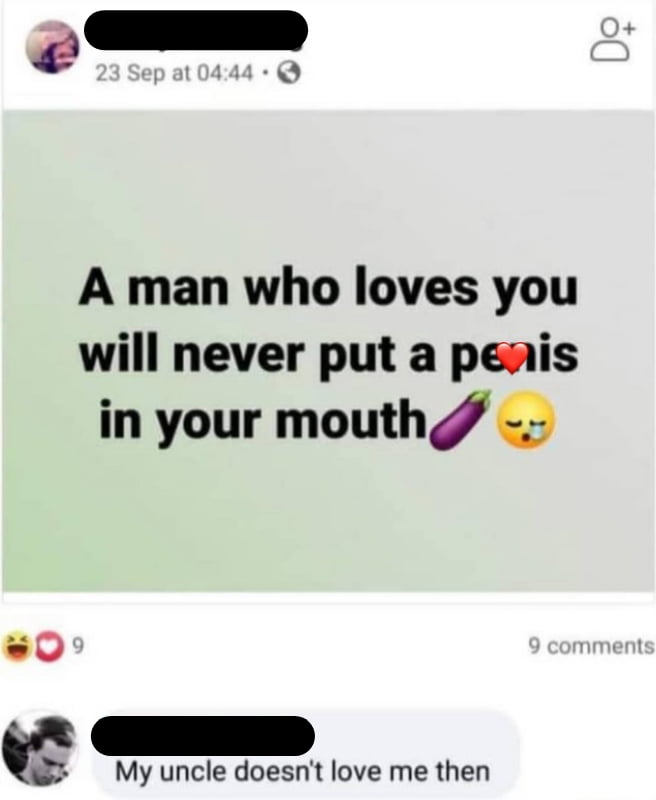This screenshot has width=656, height=800.
Task: Click the redacted commenter name
Action: coord(203,735)
